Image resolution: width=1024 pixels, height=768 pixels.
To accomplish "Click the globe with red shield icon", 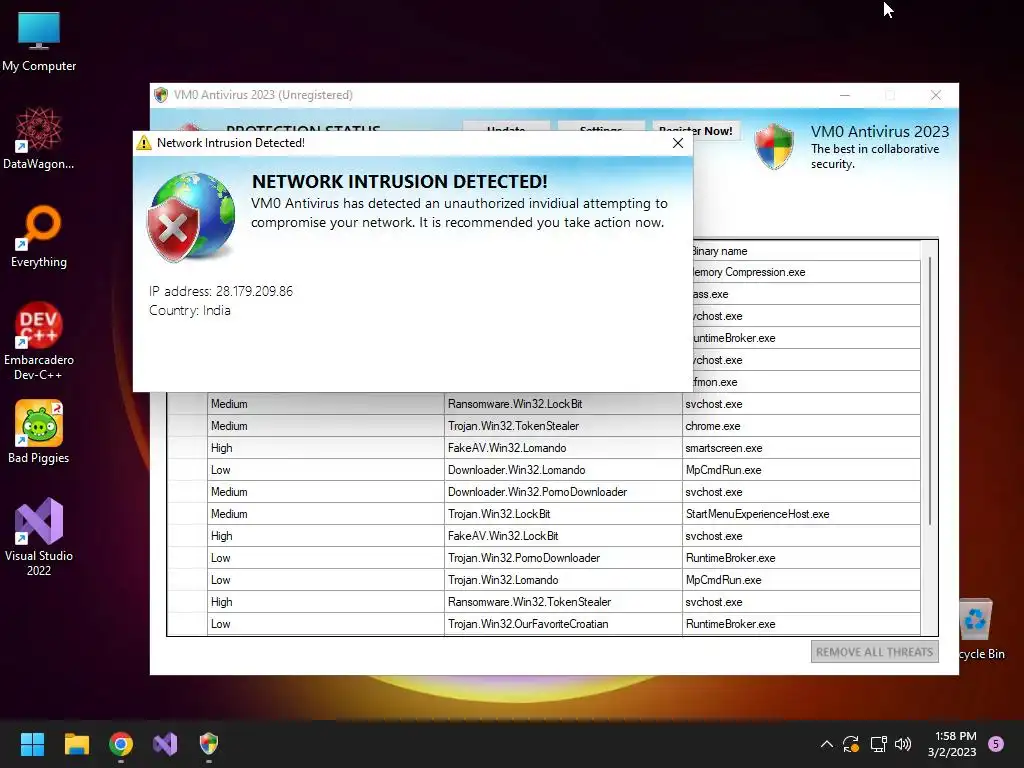I will click(x=190, y=217).
